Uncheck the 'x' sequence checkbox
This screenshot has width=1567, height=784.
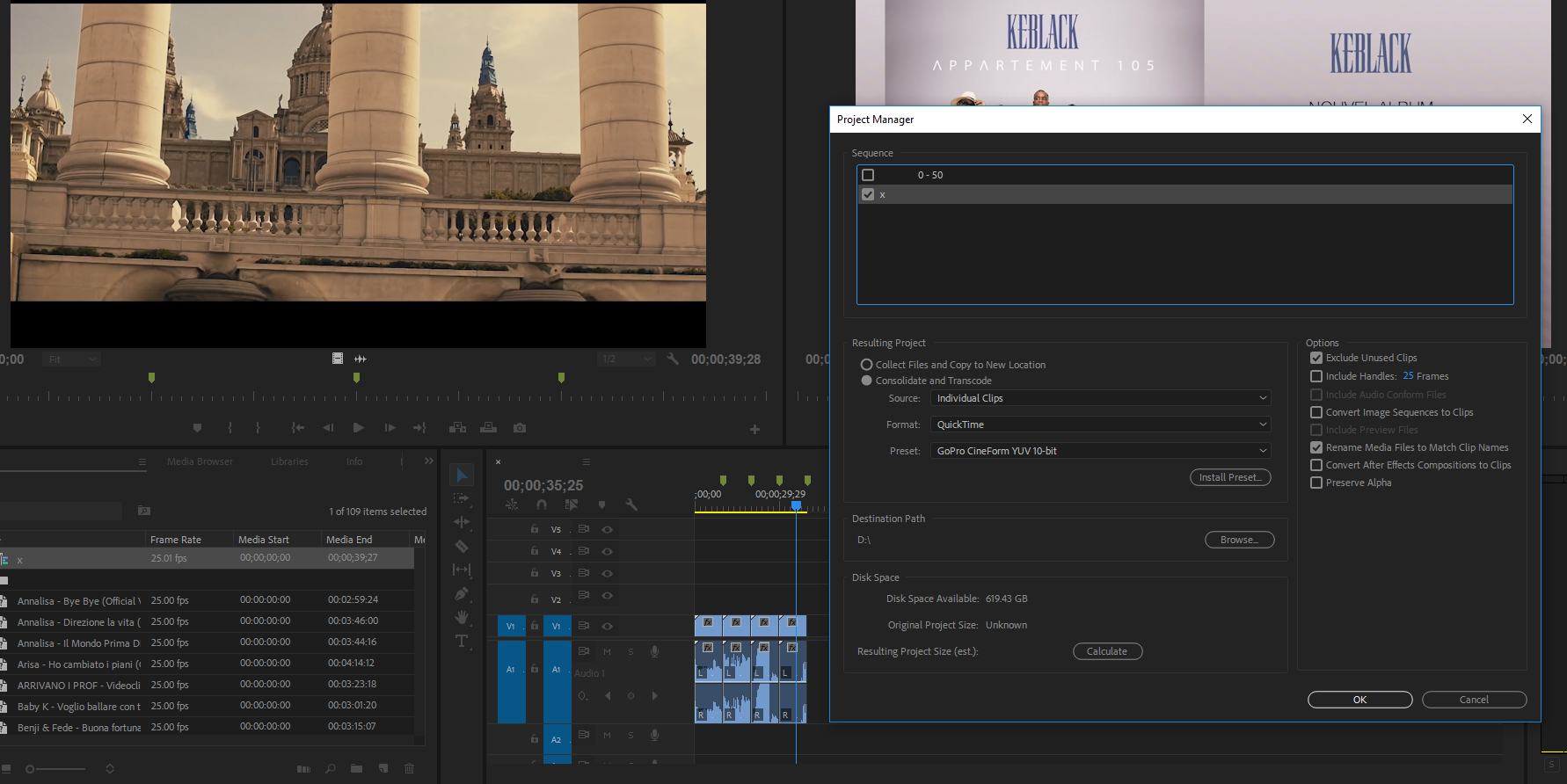(868, 194)
